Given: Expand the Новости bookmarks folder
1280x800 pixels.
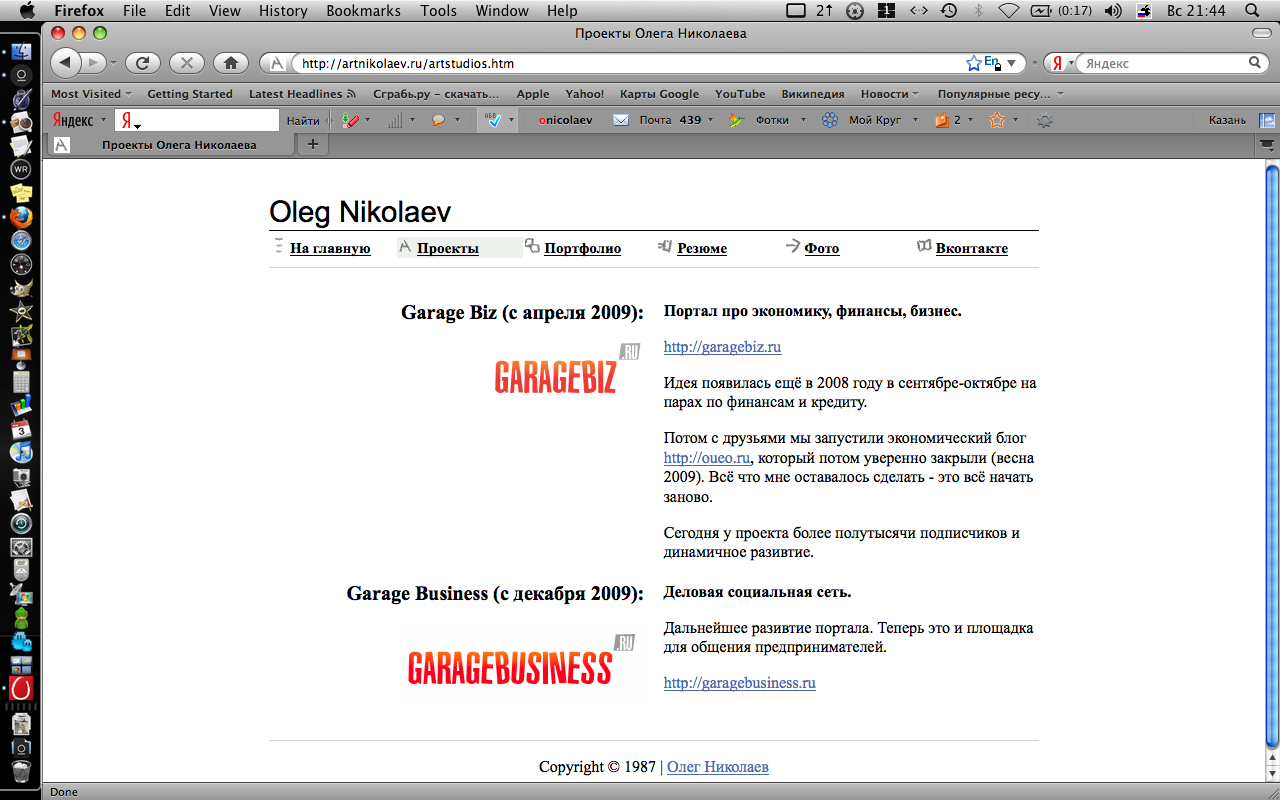Looking at the screenshot, I should (889, 94).
